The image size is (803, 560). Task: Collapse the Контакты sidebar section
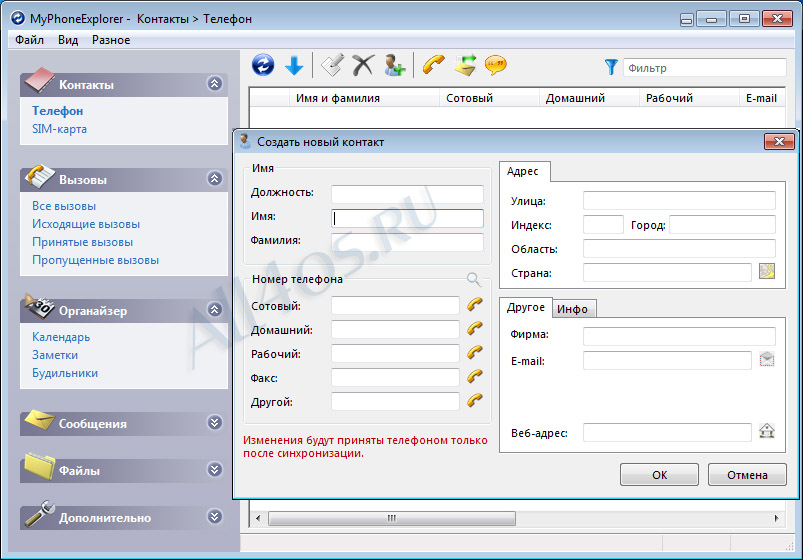(x=215, y=83)
